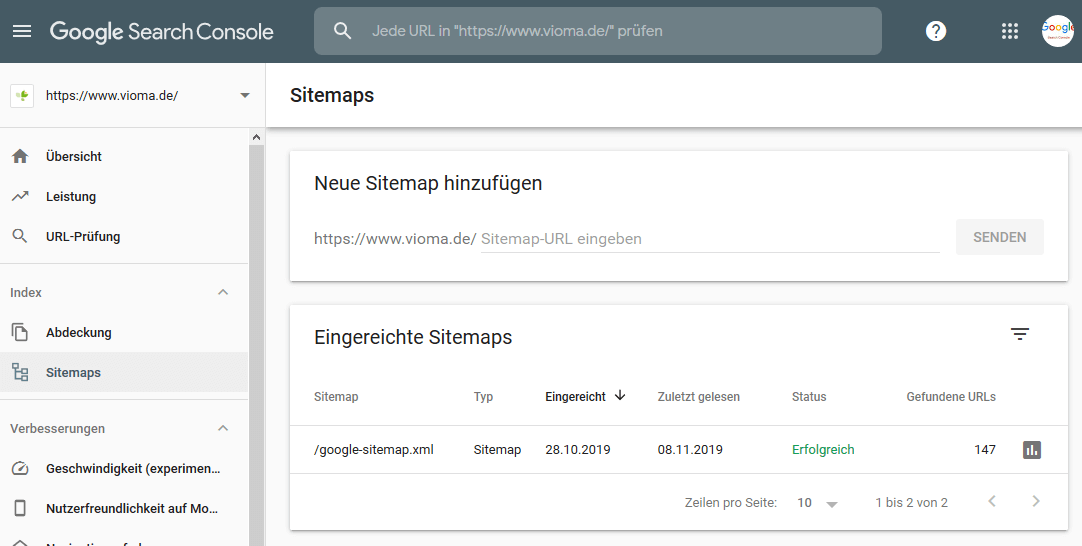The image size is (1082, 546).
Task: Sort by Gefundene URLs column header
Action: click(x=951, y=397)
